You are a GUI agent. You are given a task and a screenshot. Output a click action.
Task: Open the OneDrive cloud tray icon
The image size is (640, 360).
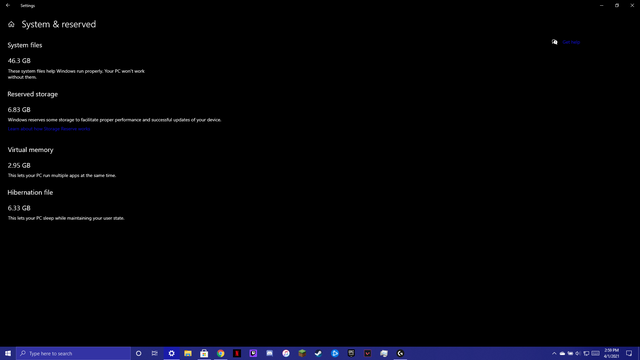[x=562, y=353]
